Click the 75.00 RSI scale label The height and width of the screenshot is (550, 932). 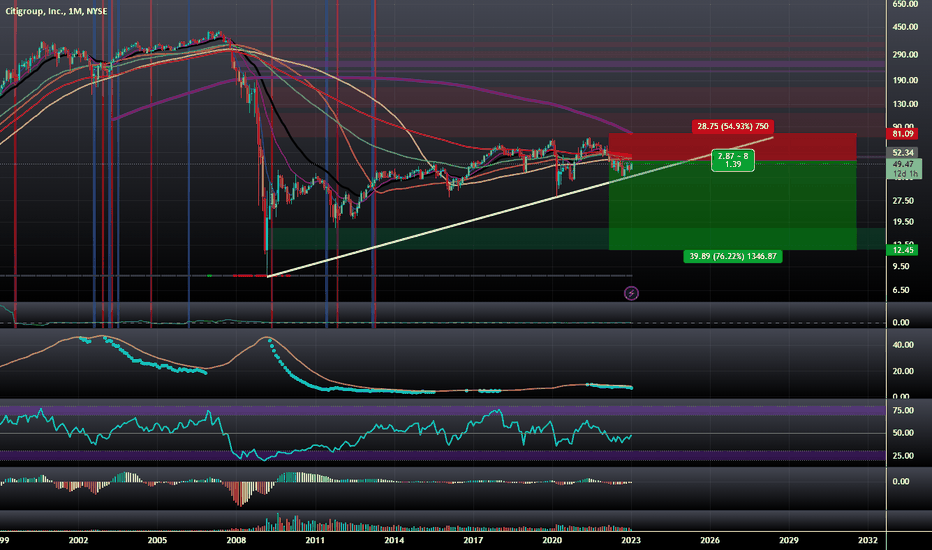(903, 410)
